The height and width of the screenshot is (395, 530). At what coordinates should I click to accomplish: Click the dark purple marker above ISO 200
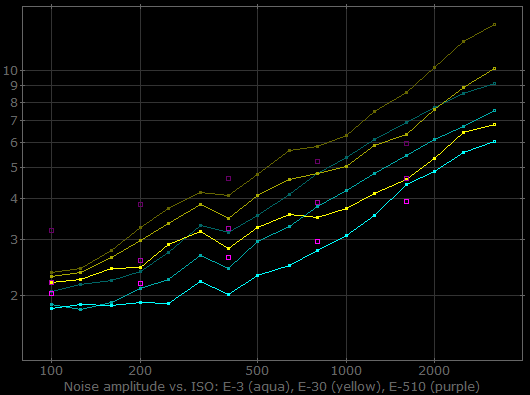pyautogui.click(x=141, y=204)
